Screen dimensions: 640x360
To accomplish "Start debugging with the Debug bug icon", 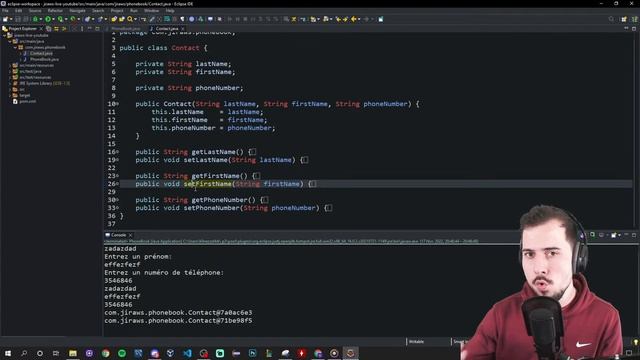I will coord(36,19).
